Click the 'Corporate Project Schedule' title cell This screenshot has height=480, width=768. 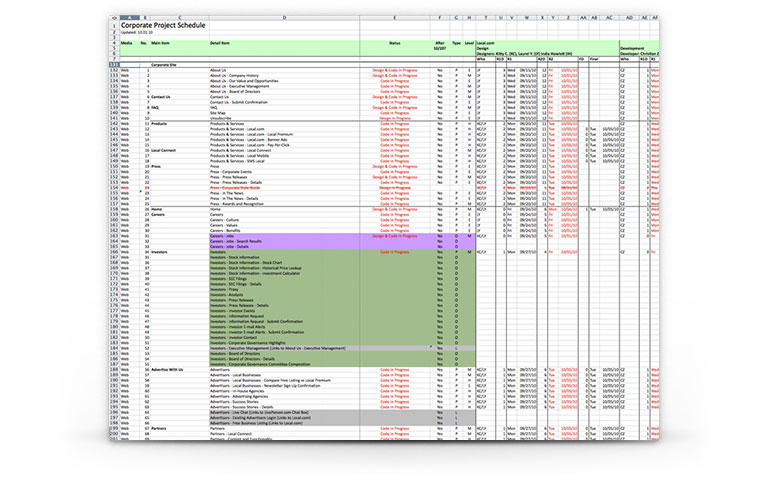pos(163,25)
